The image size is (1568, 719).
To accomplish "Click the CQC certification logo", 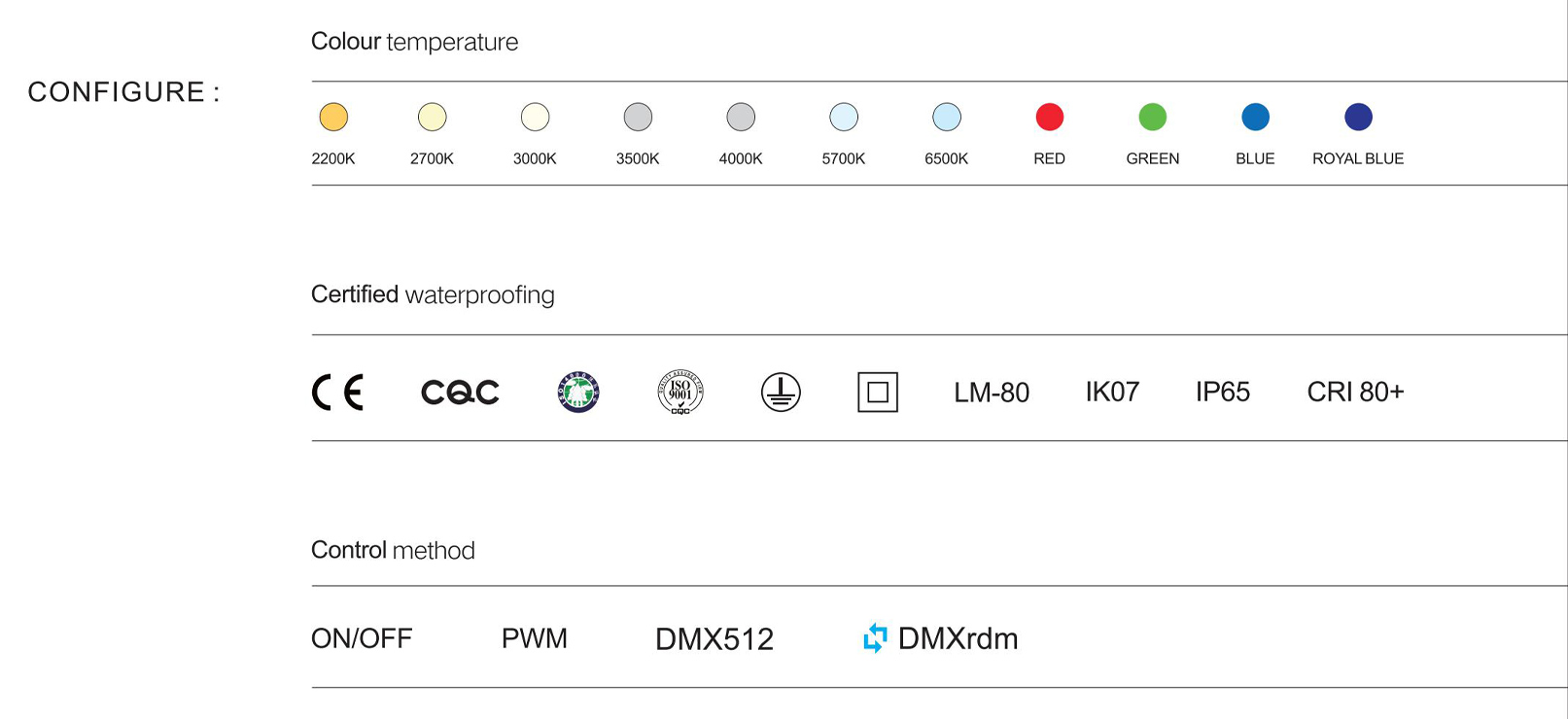I will click(x=460, y=393).
